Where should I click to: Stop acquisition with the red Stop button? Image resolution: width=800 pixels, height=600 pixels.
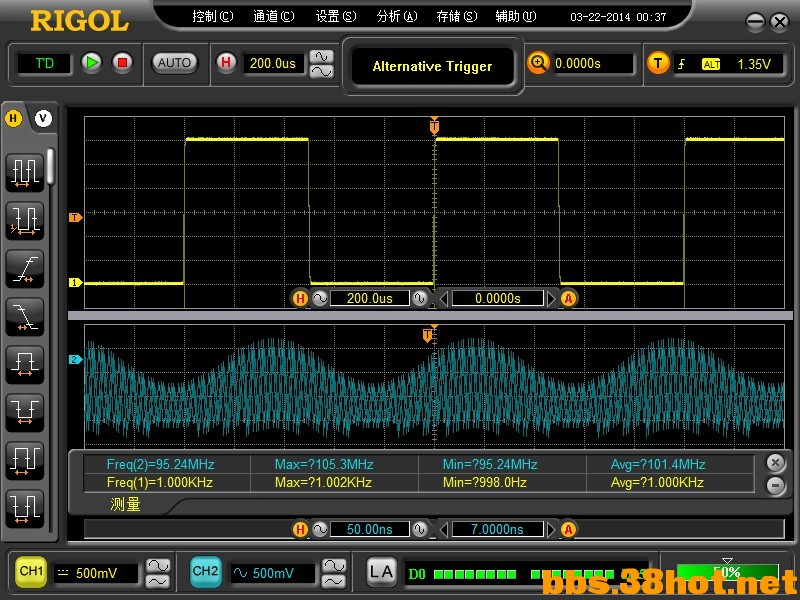(x=122, y=63)
